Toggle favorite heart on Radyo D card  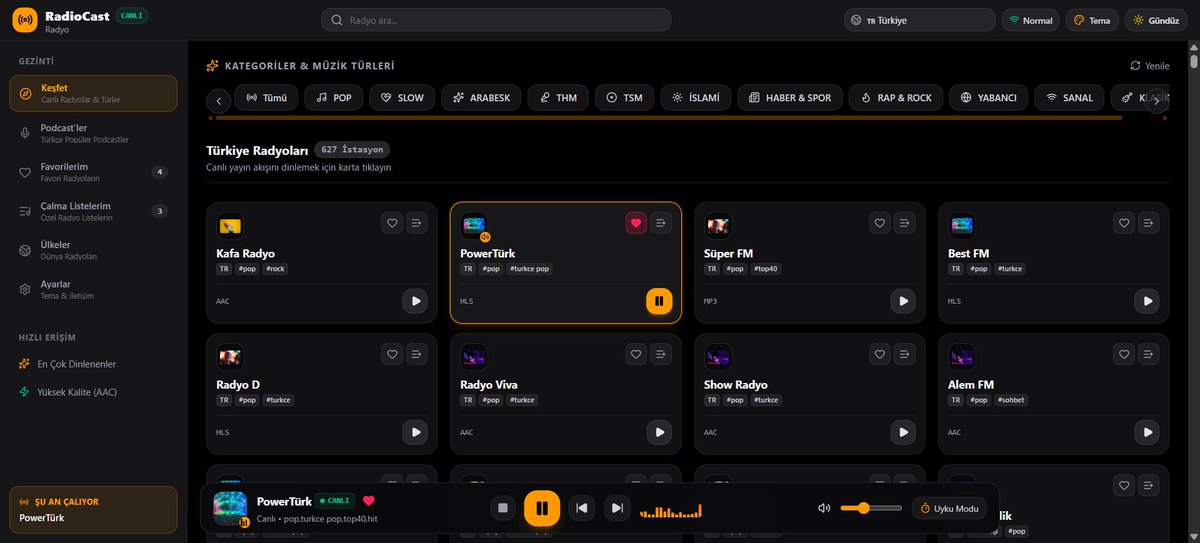click(392, 354)
